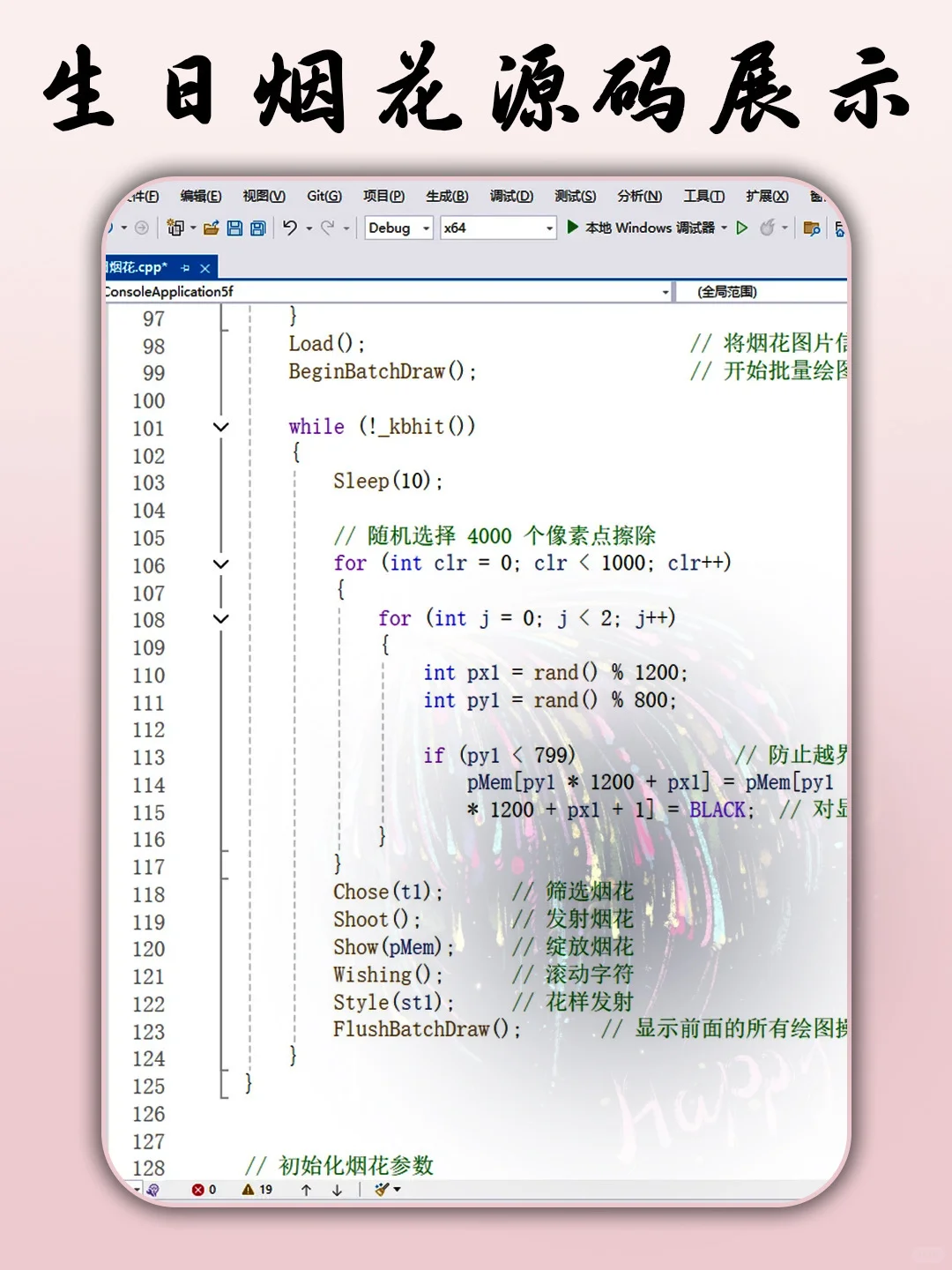
Task: Collapse the for clr loop at line 106
Action: click(x=221, y=564)
